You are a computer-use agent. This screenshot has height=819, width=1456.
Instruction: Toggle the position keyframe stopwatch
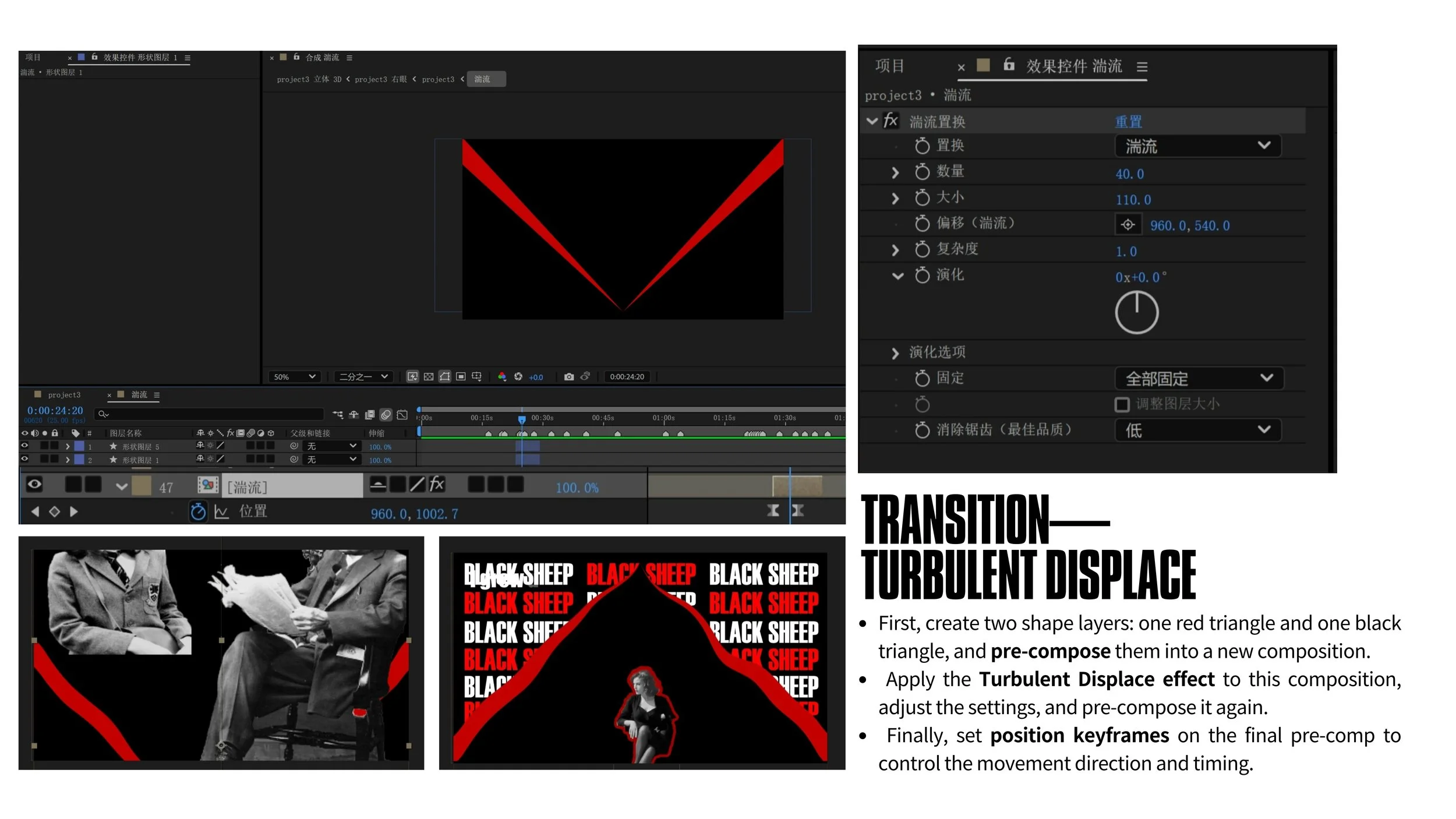[198, 512]
